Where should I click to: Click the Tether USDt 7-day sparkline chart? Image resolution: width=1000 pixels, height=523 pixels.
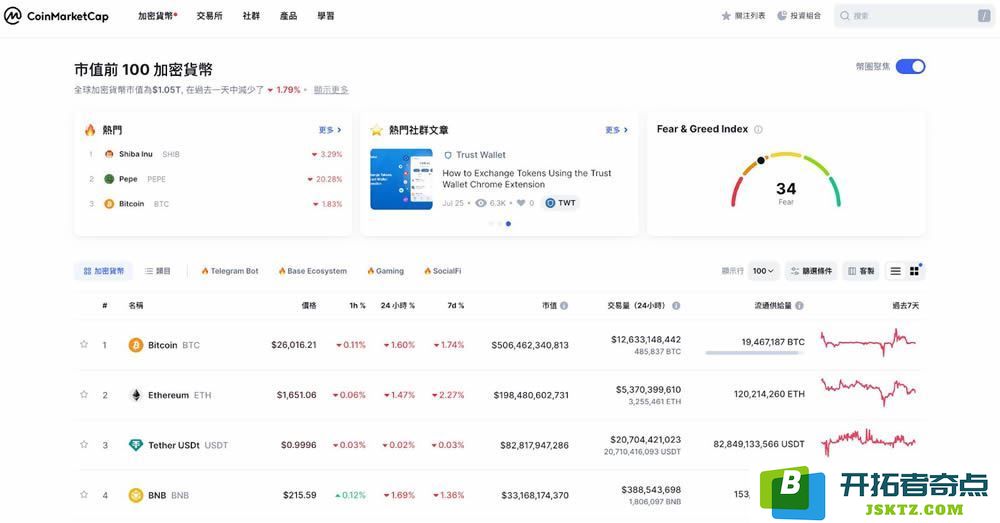tap(869, 441)
